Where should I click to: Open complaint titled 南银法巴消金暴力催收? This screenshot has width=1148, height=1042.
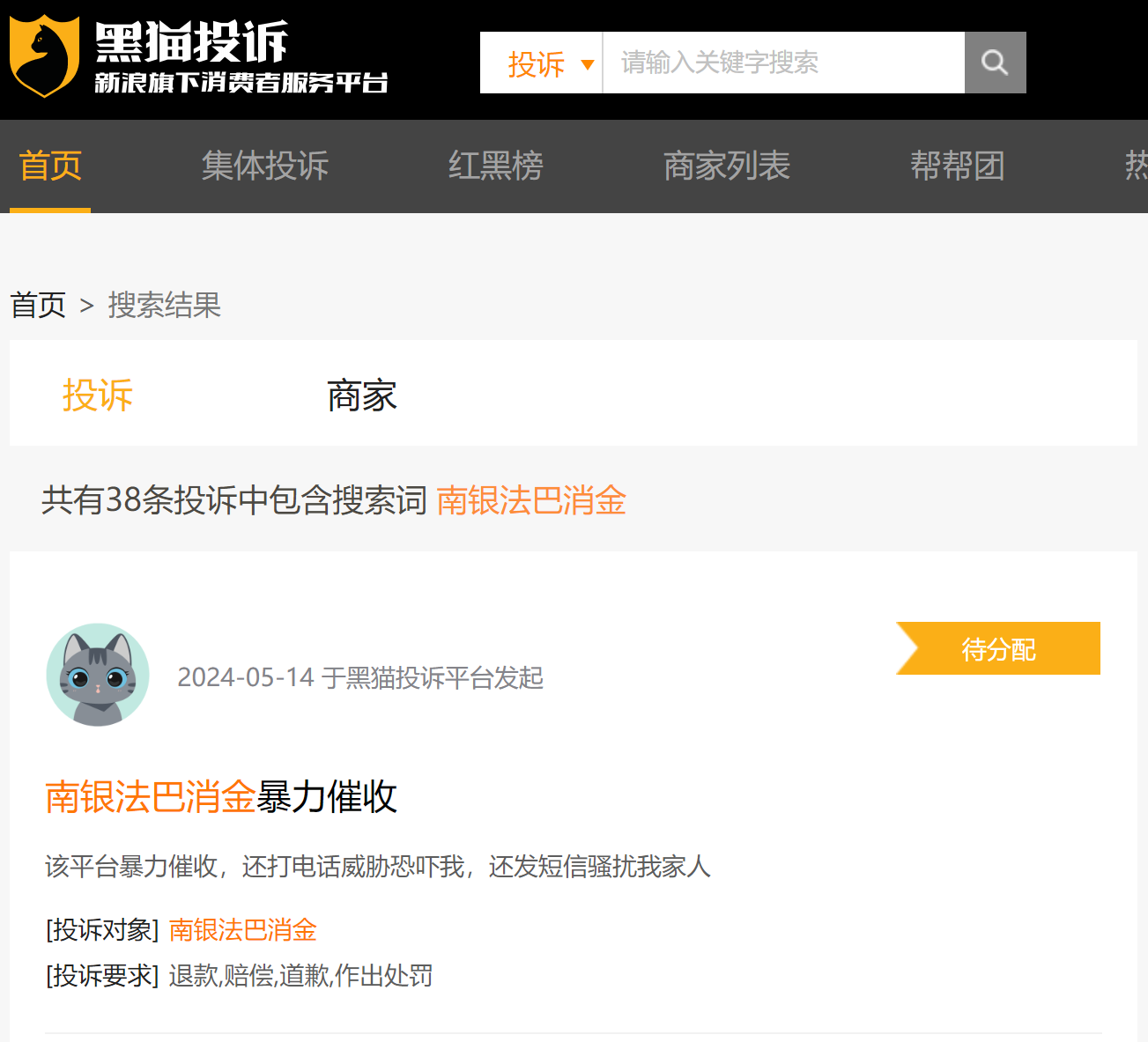click(221, 796)
